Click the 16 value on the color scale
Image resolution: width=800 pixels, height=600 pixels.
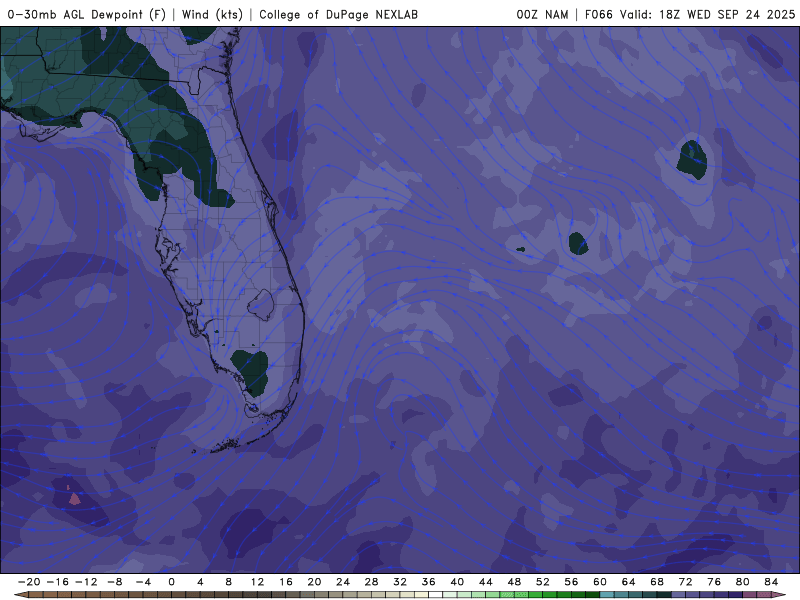[x=286, y=582]
